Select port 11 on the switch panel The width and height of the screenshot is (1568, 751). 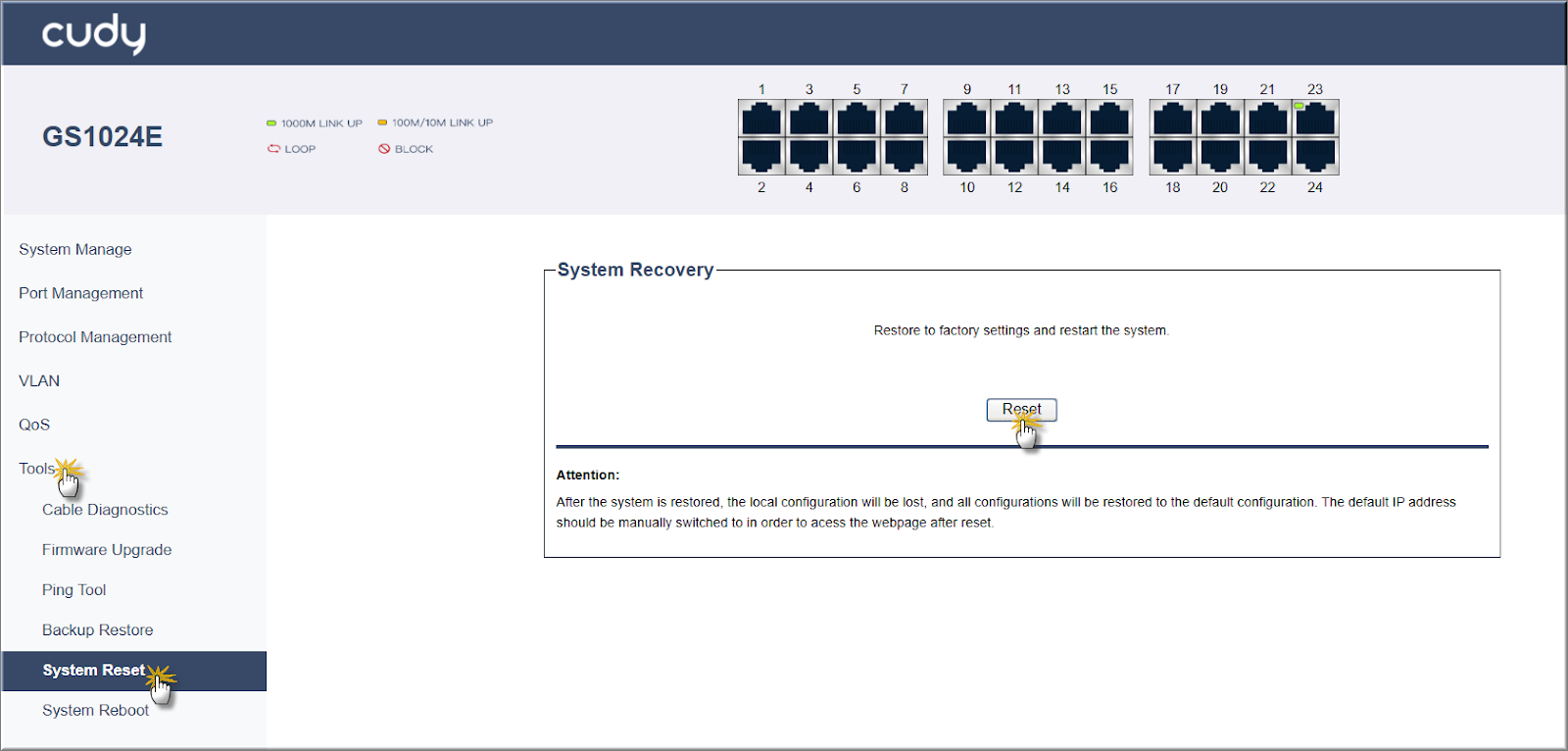pyautogui.click(x=1014, y=120)
